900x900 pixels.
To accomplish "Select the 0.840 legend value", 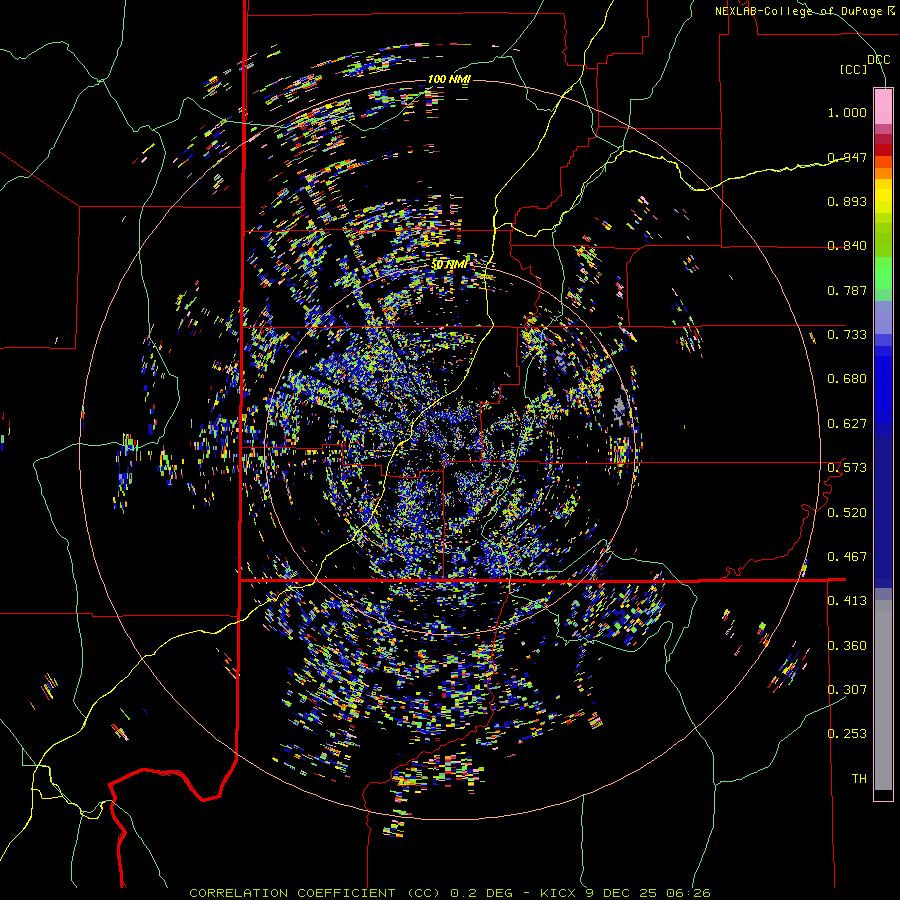I will [x=847, y=246].
